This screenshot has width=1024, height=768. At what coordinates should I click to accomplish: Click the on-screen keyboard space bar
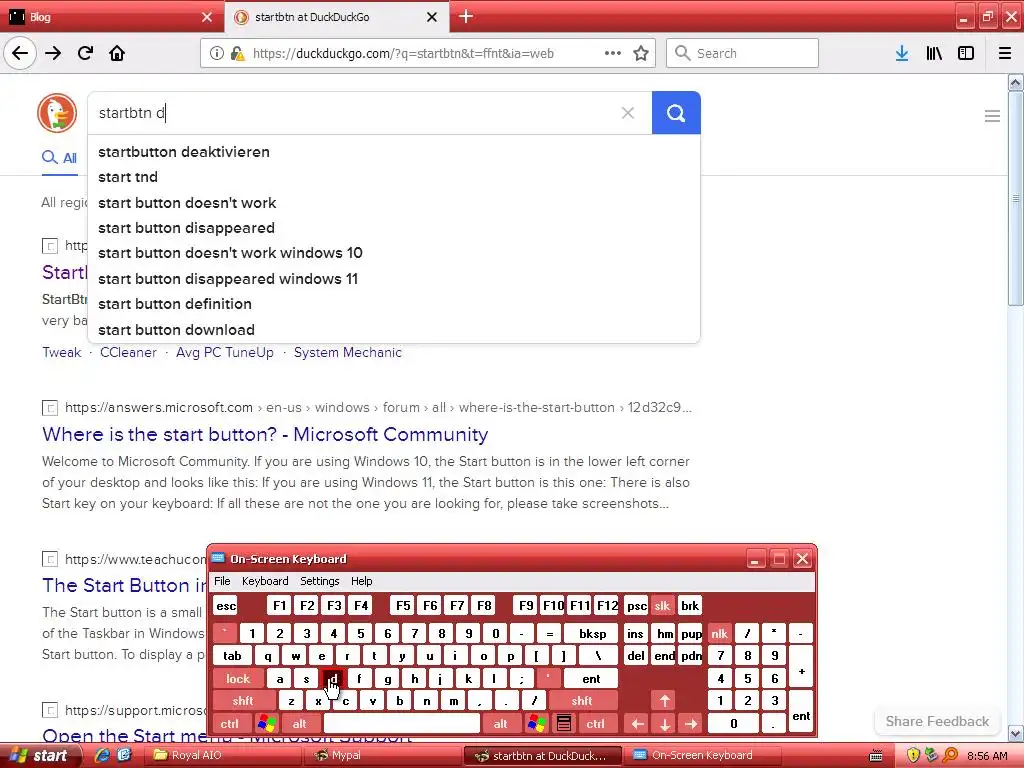point(402,724)
